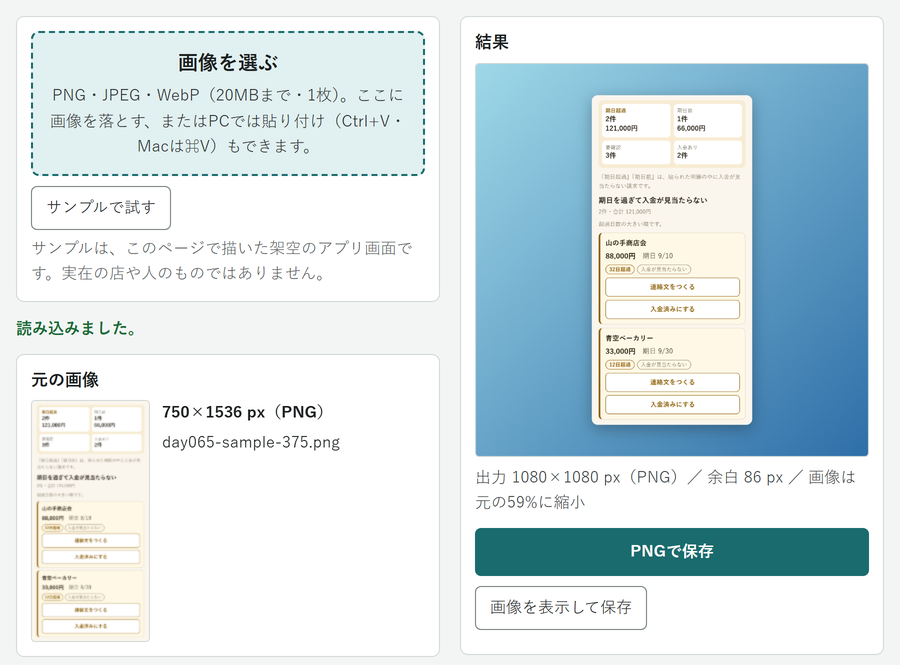Click the 読み込みました。 status message

[76, 328]
